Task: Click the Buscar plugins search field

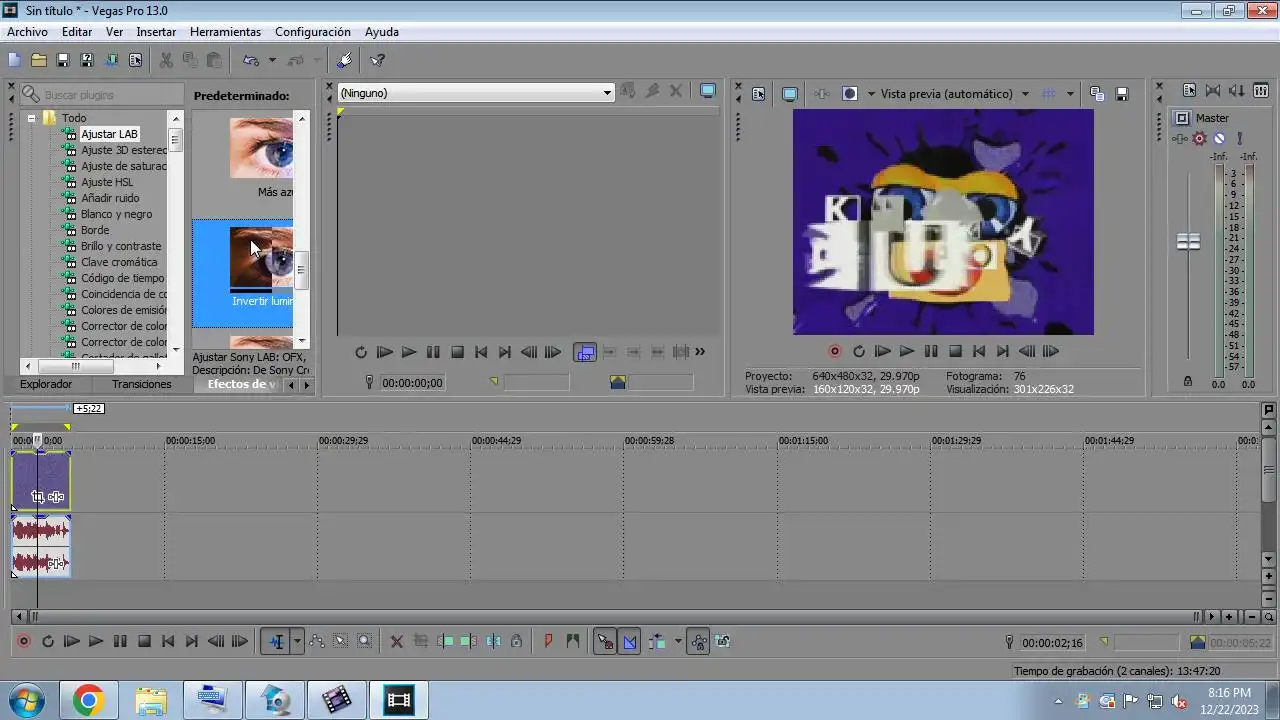Action: point(103,94)
